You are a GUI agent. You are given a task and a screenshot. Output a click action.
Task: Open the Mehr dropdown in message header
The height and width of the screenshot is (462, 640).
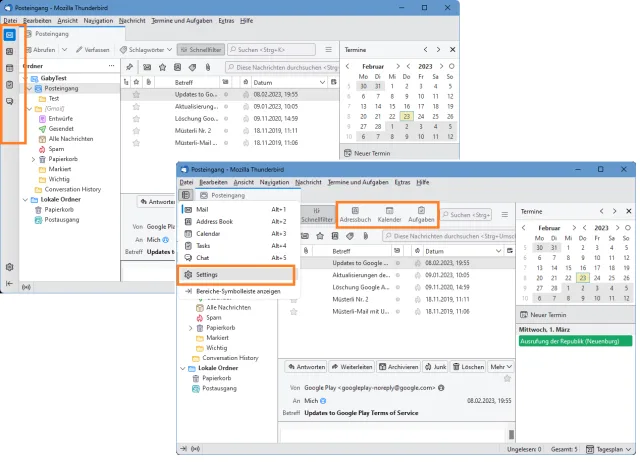(x=501, y=366)
